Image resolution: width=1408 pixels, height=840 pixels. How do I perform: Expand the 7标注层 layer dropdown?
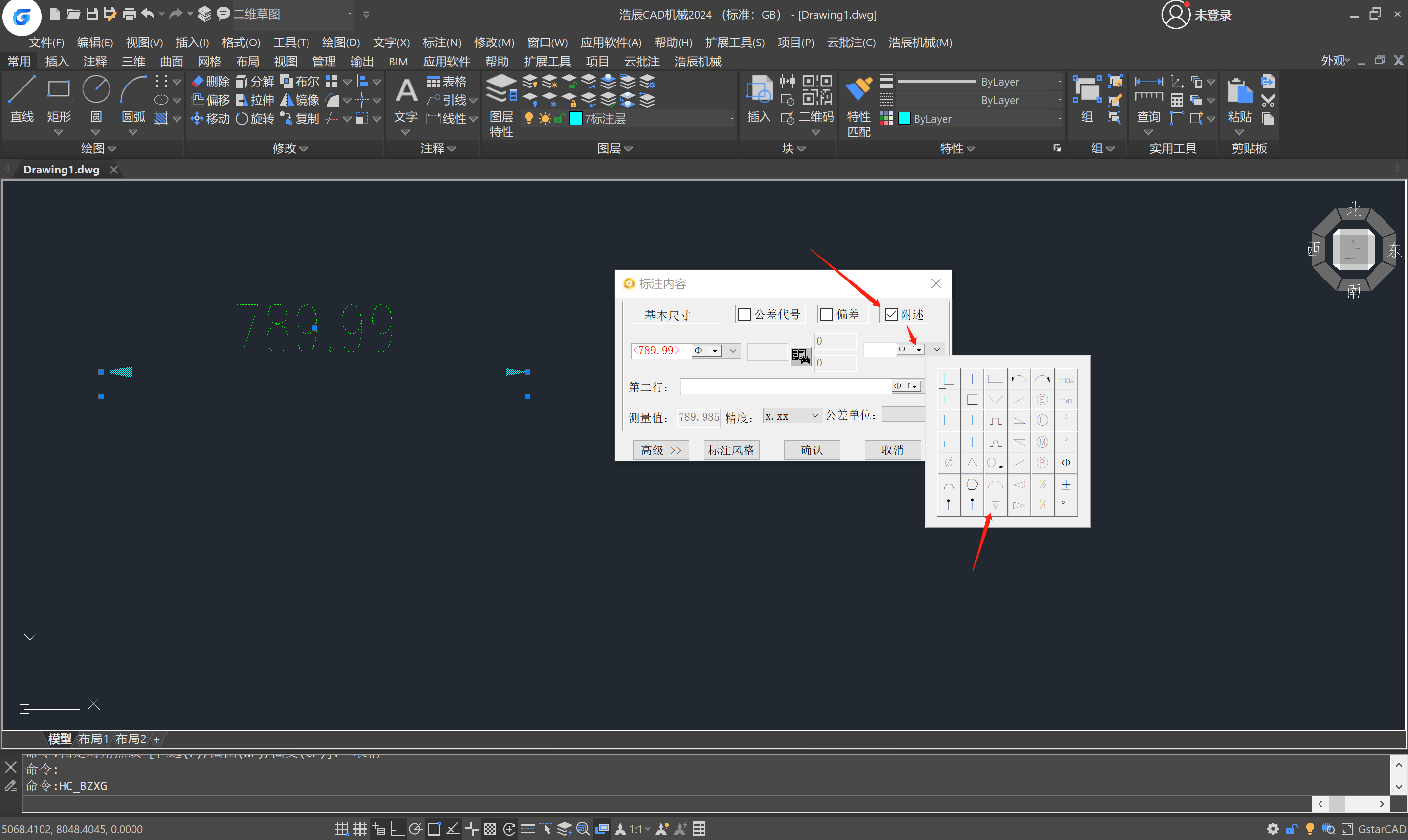coord(731,119)
